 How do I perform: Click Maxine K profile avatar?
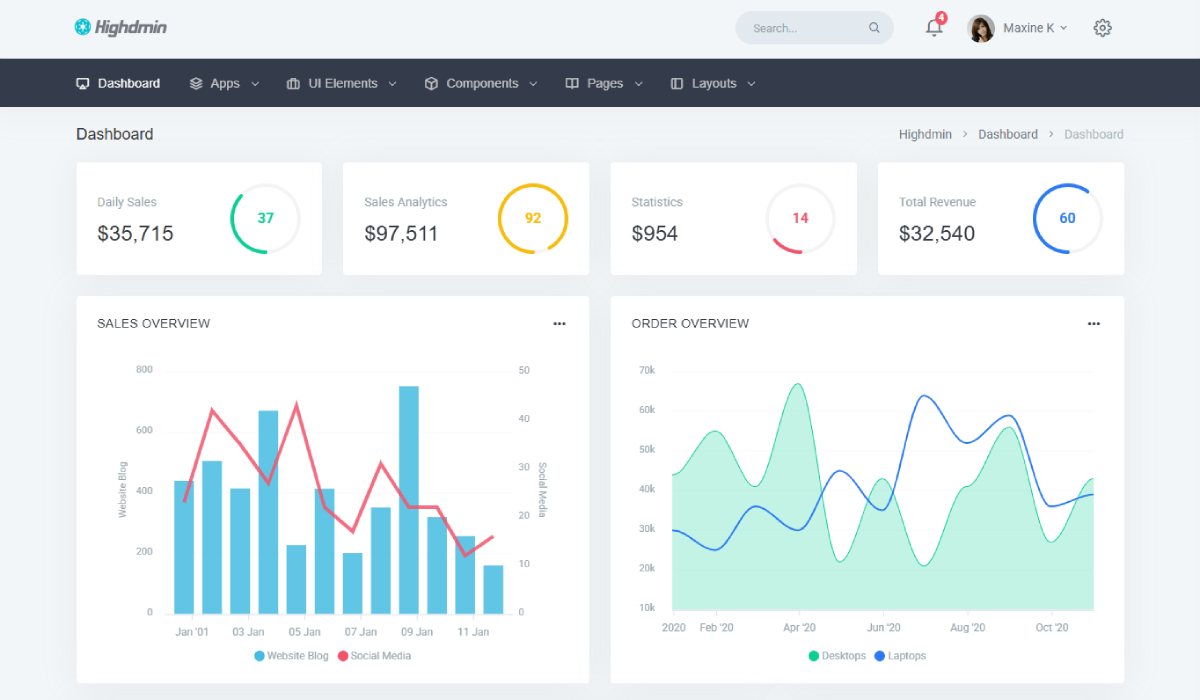[x=981, y=28]
